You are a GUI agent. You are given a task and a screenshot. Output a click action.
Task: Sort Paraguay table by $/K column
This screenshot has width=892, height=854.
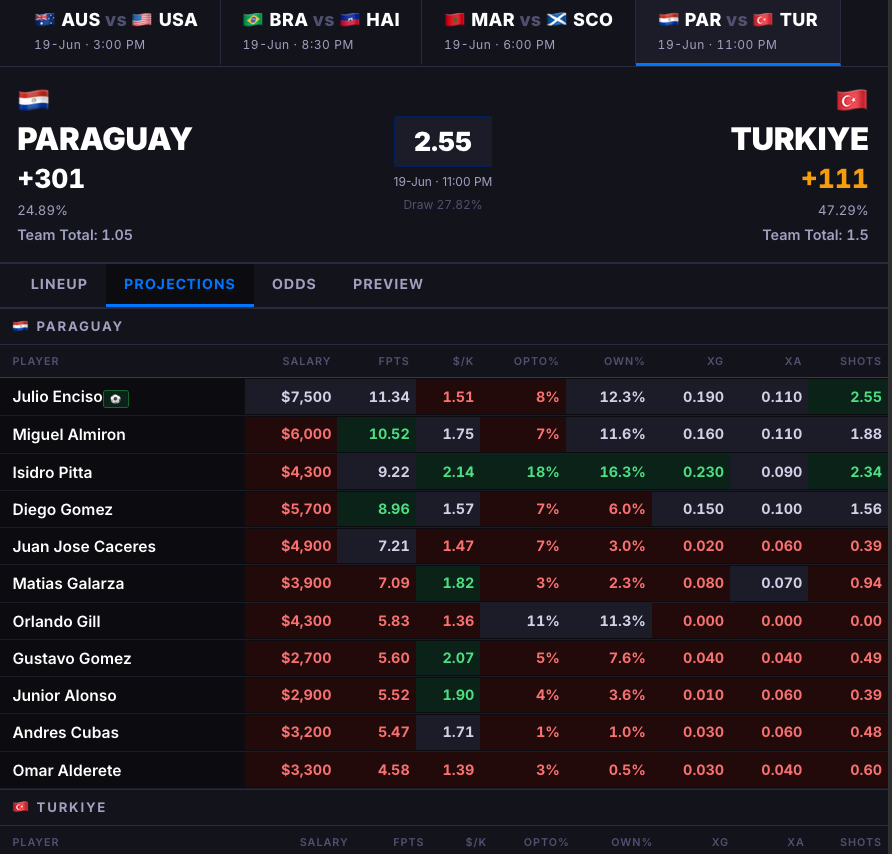[x=463, y=361]
